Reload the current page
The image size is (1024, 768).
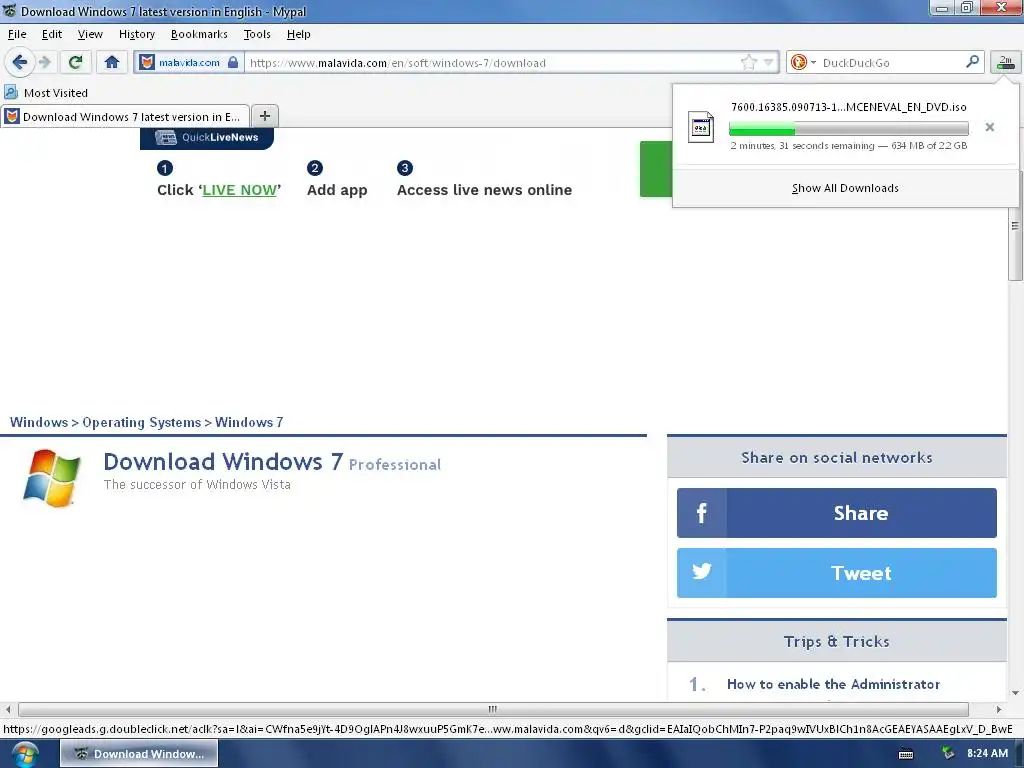75,63
